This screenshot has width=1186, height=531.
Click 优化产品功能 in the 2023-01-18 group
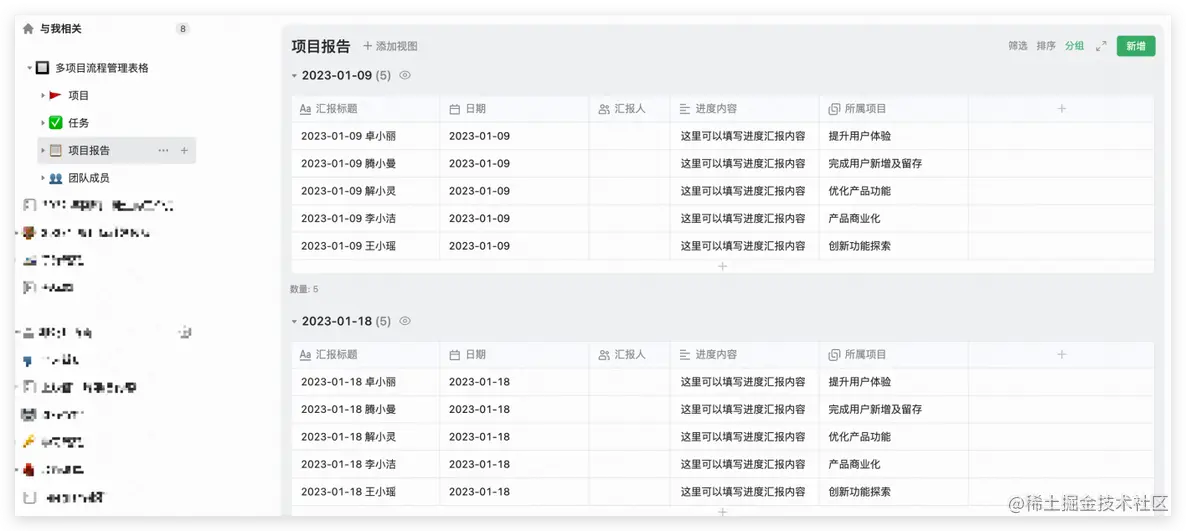(x=859, y=436)
